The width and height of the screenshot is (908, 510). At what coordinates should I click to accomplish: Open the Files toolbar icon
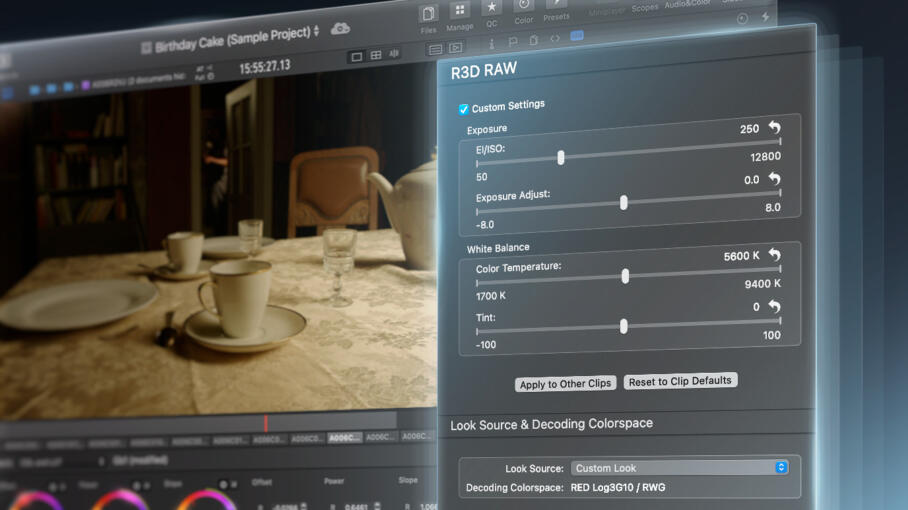click(429, 14)
